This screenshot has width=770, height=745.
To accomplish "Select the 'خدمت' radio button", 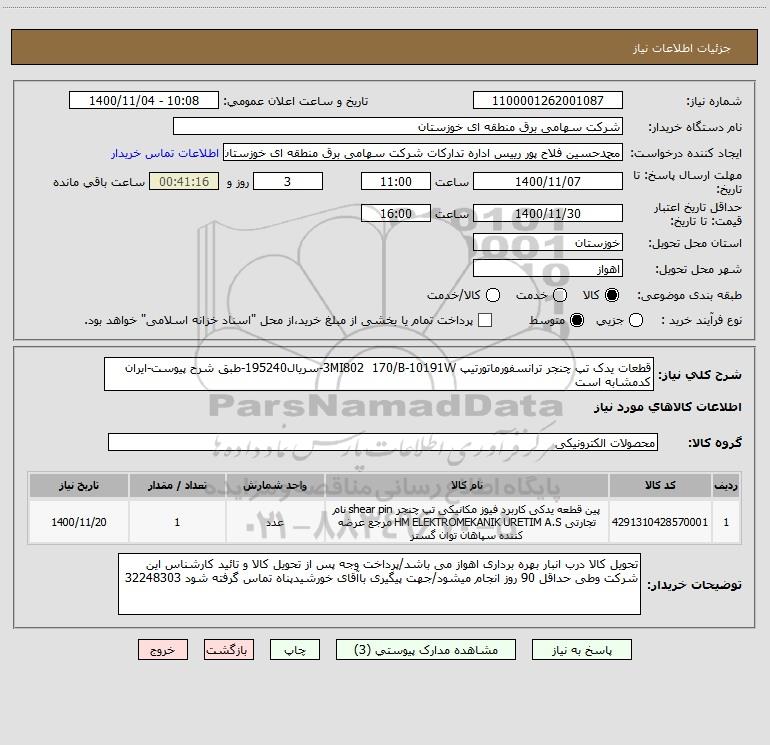I will tap(560, 295).
